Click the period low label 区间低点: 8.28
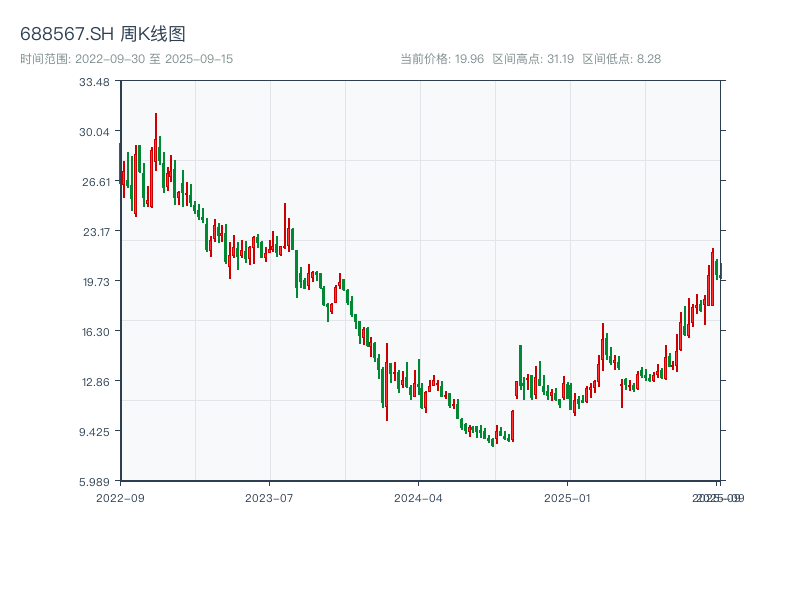Image resolution: width=800 pixels, height=600 pixels. click(x=621, y=59)
